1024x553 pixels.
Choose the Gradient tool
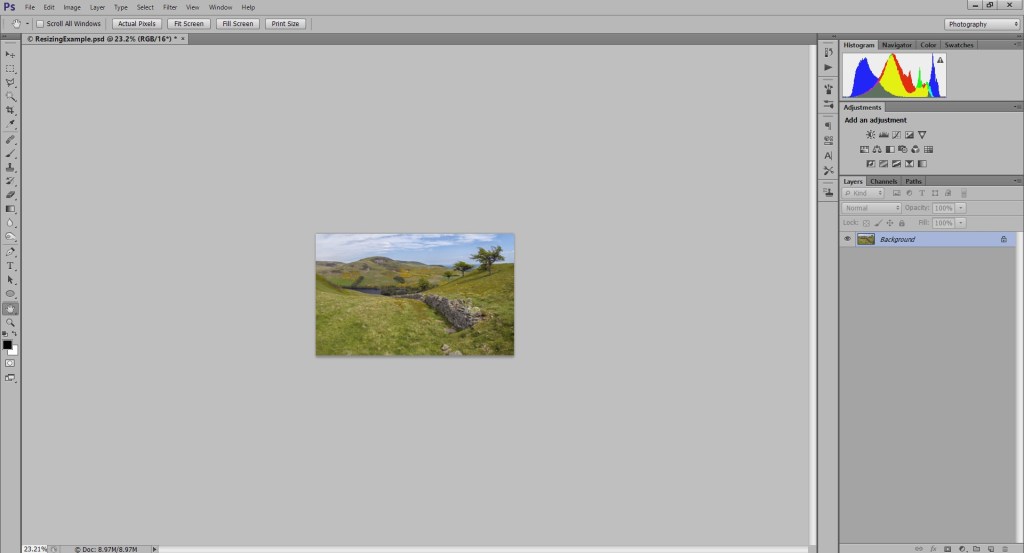tap(10, 209)
